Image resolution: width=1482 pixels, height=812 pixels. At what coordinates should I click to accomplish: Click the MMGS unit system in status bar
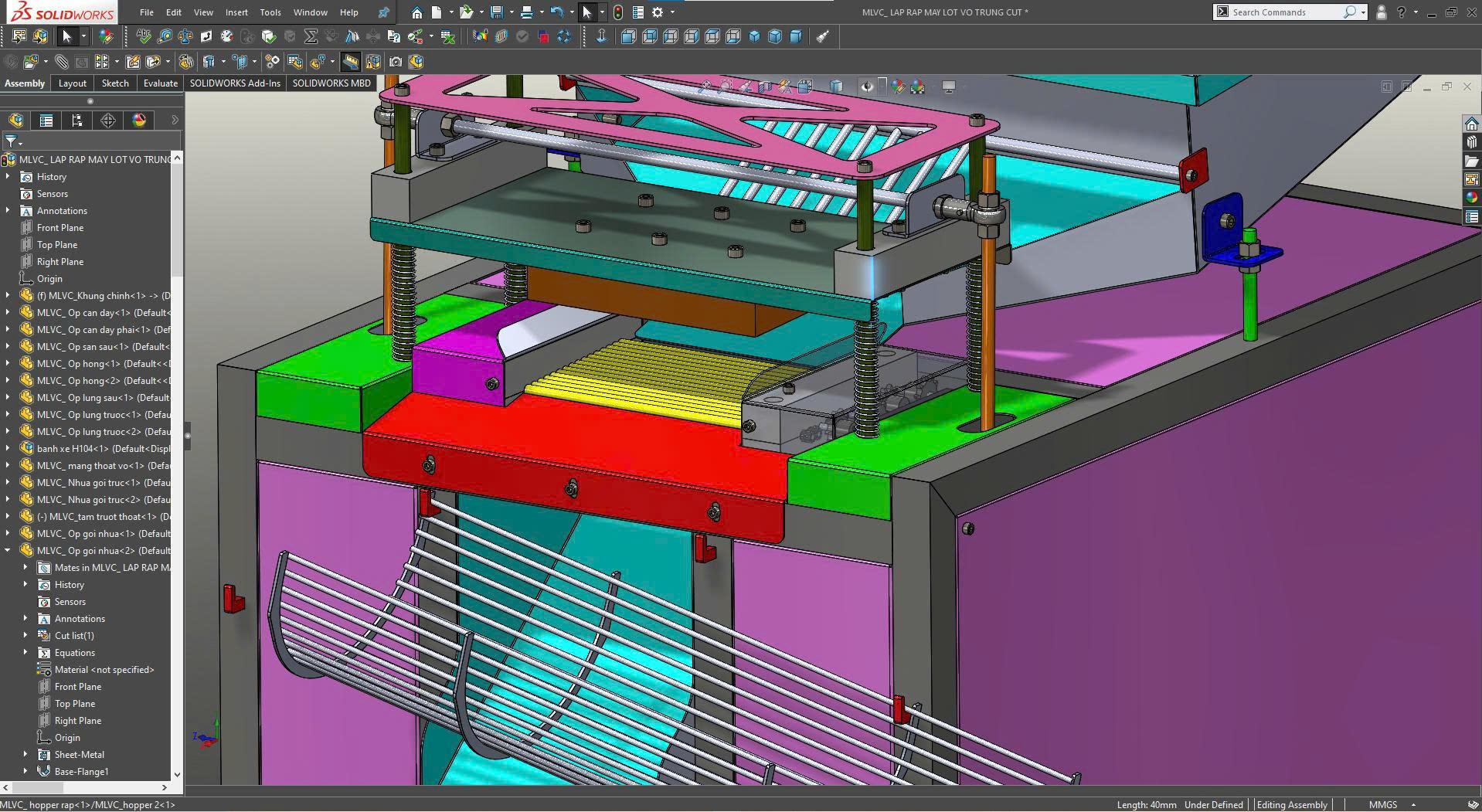(1382, 805)
